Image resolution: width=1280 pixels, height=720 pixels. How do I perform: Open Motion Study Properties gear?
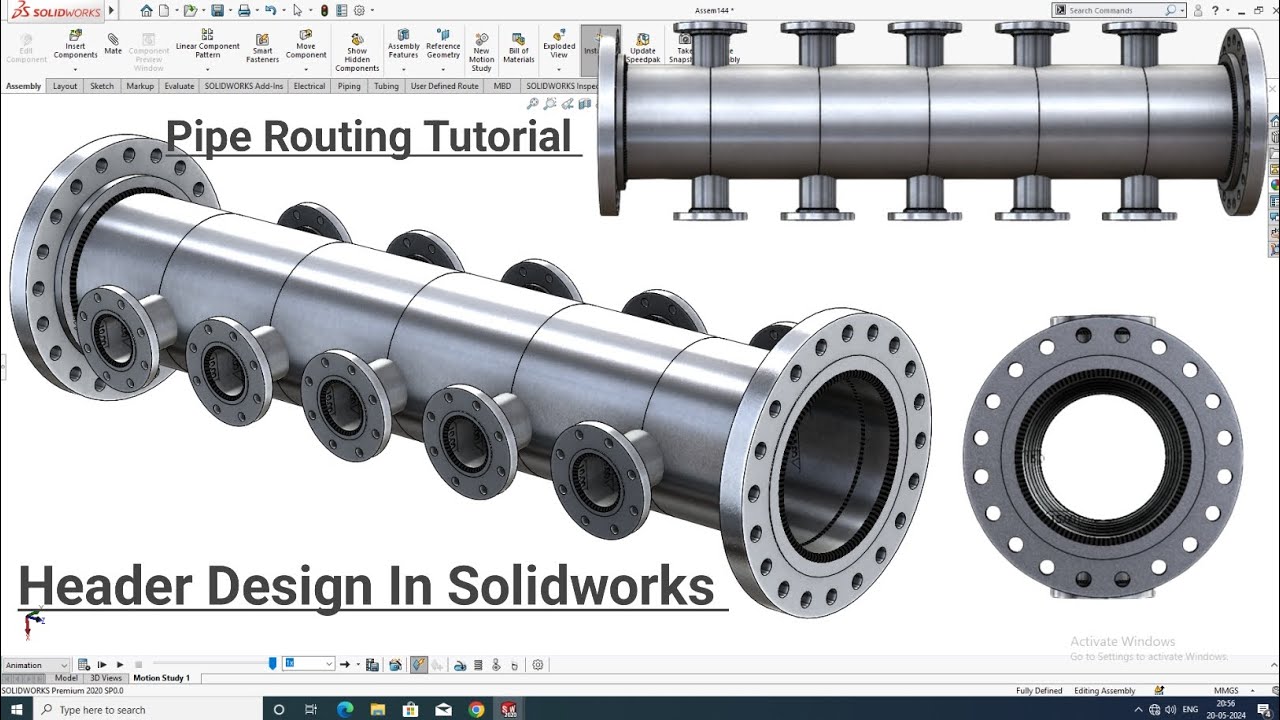(x=538, y=665)
